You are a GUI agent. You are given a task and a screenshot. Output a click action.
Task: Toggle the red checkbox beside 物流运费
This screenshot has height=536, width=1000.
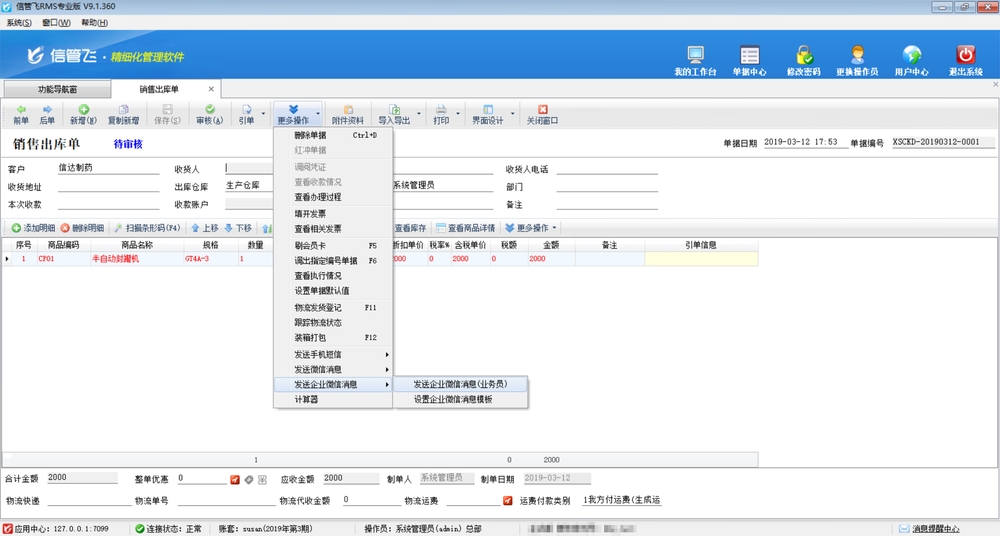click(508, 500)
